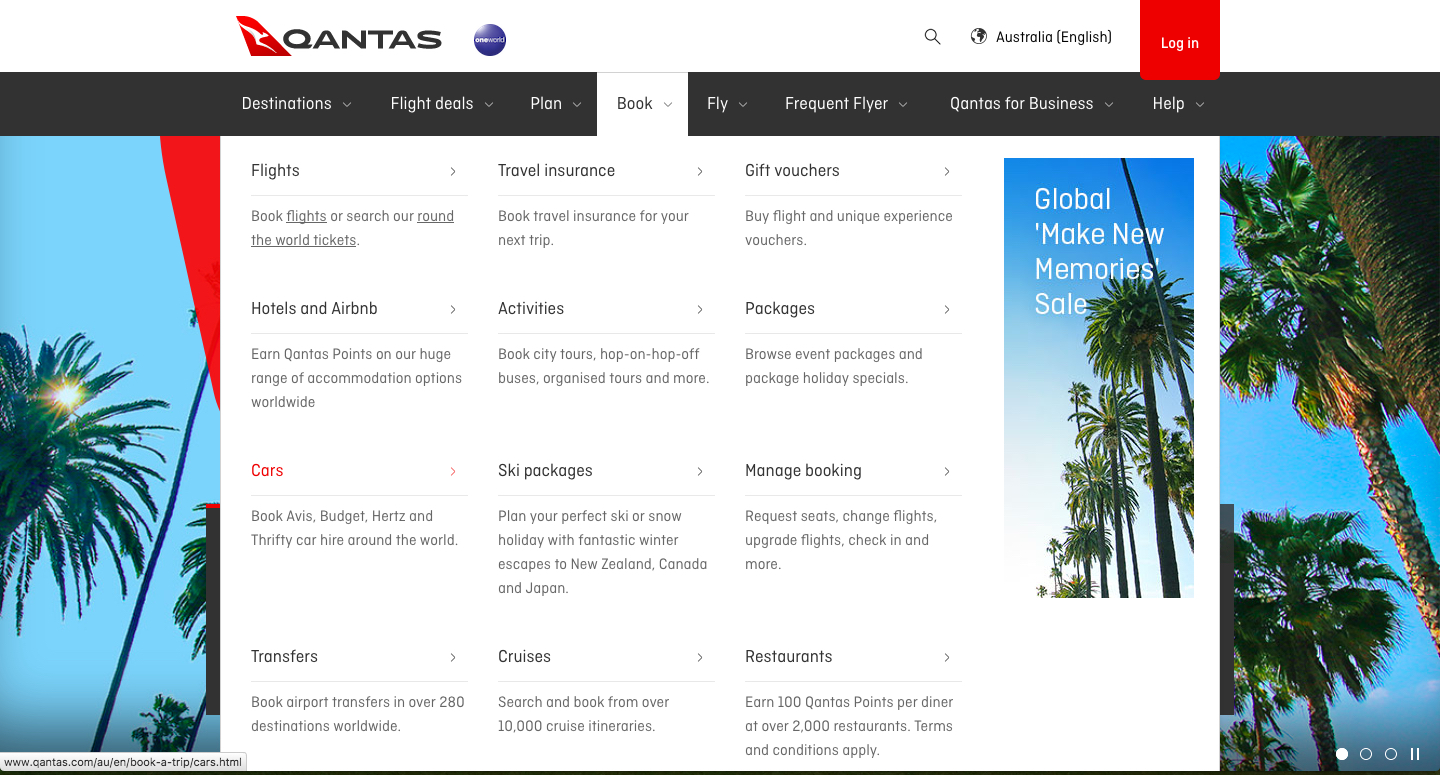Select the Book nav tab
This screenshot has width=1440, height=775.
coord(643,104)
